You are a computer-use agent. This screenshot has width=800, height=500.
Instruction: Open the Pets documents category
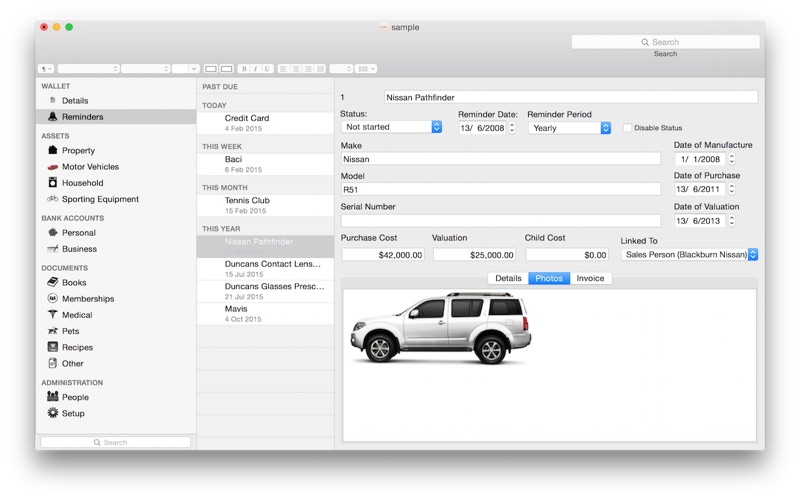click(70, 331)
